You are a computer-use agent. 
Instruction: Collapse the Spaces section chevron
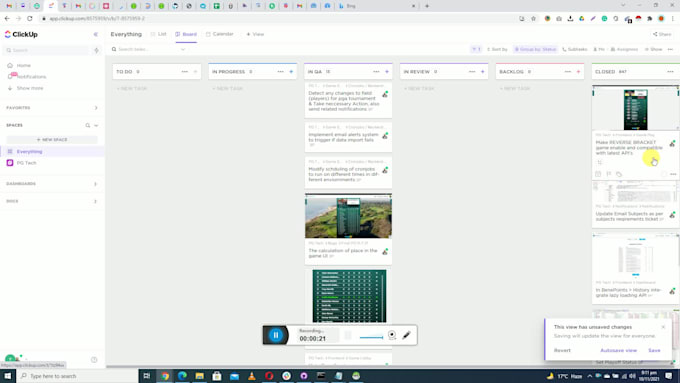point(96,125)
